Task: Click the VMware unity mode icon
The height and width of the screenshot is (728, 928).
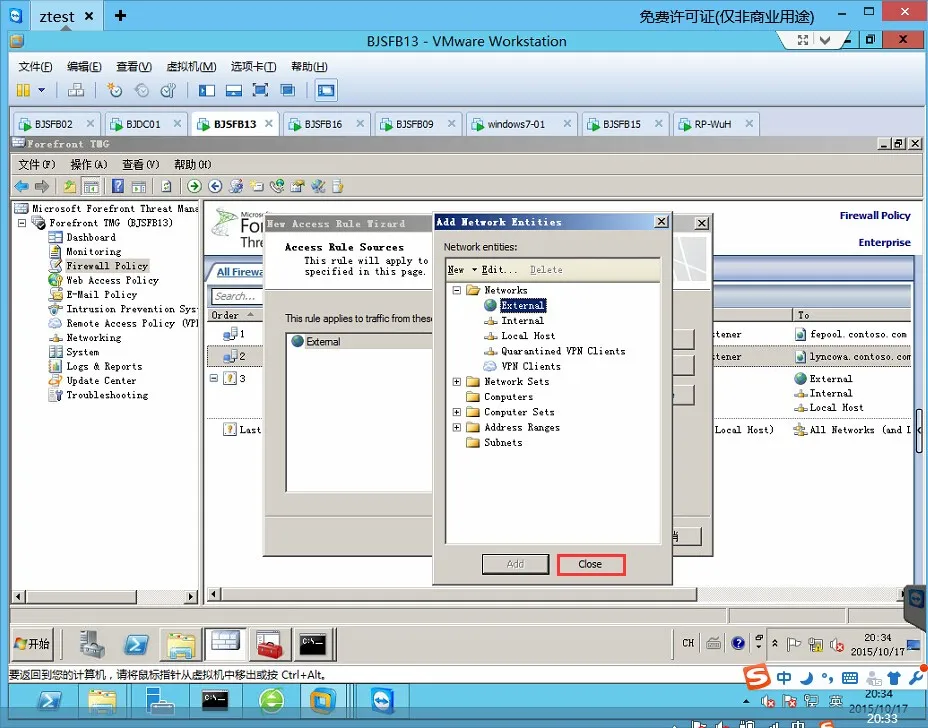Action: tap(288, 90)
